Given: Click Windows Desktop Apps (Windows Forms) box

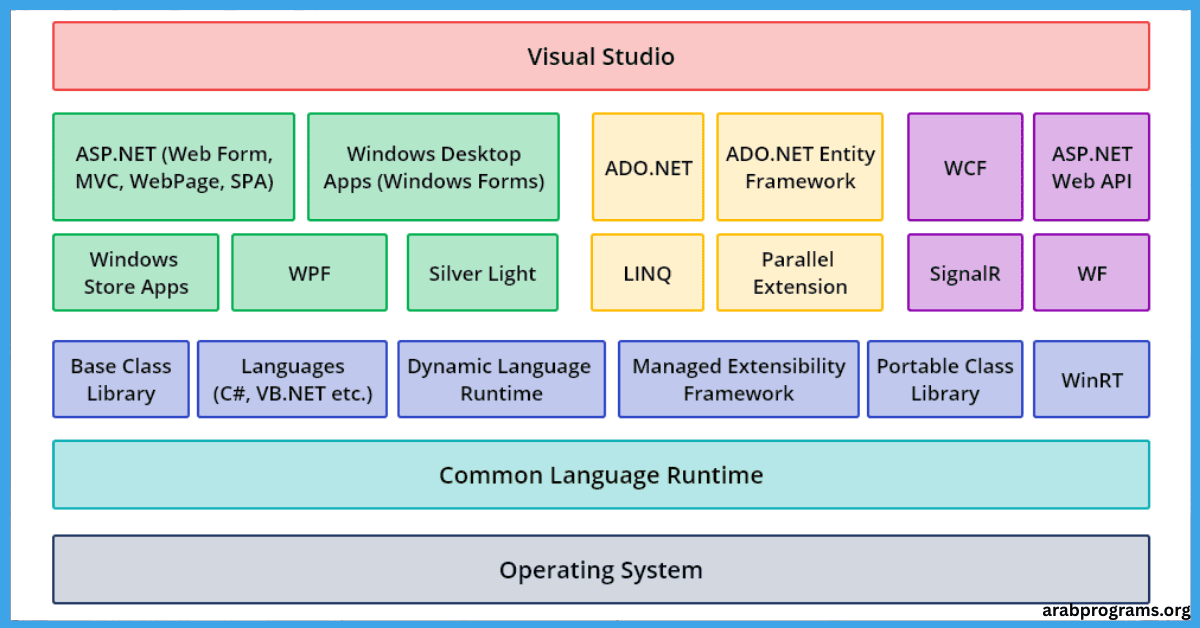Looking at the screenshot, I should 434,167.
